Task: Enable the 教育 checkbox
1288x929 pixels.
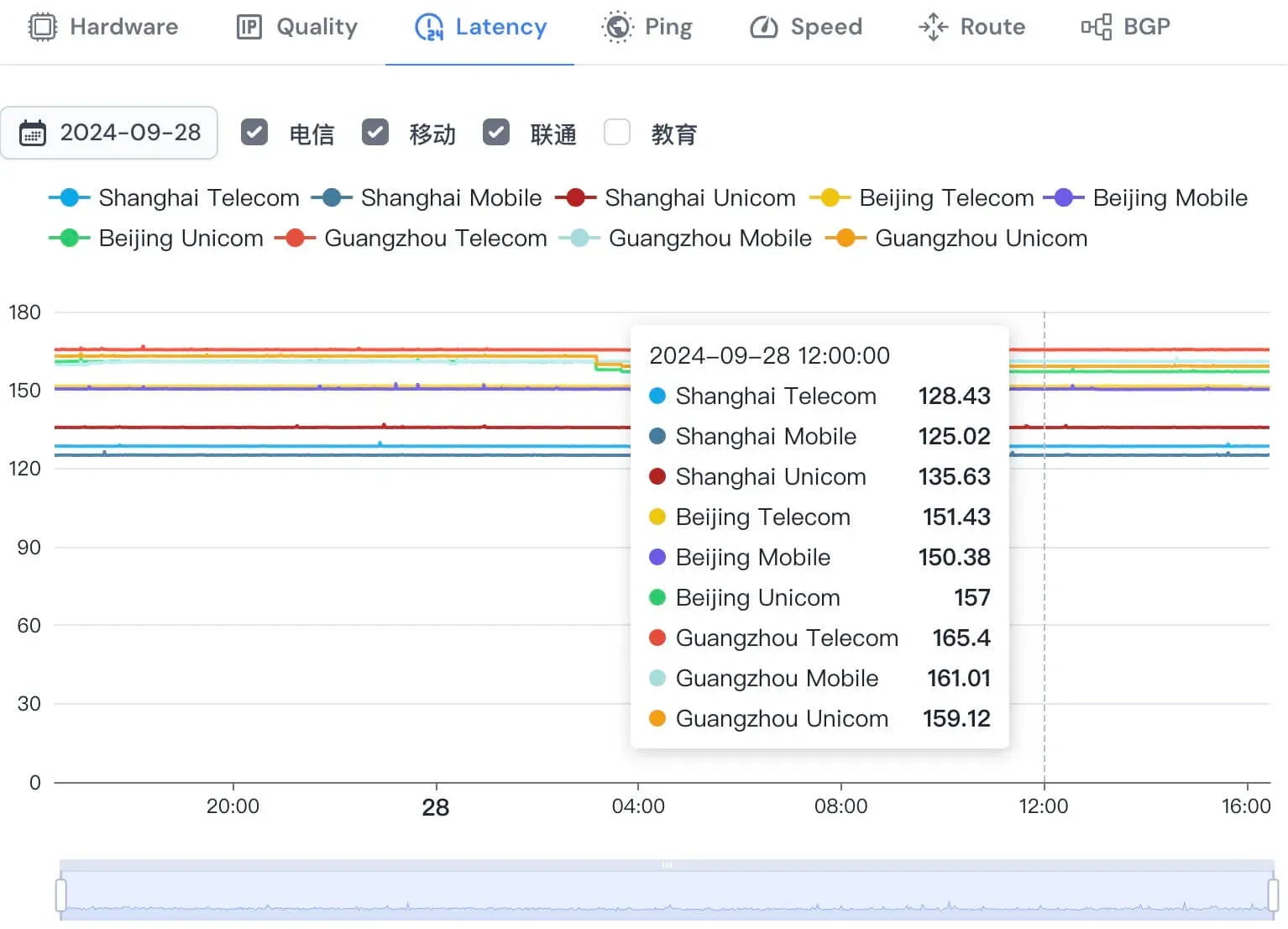Action: (617, 132)
